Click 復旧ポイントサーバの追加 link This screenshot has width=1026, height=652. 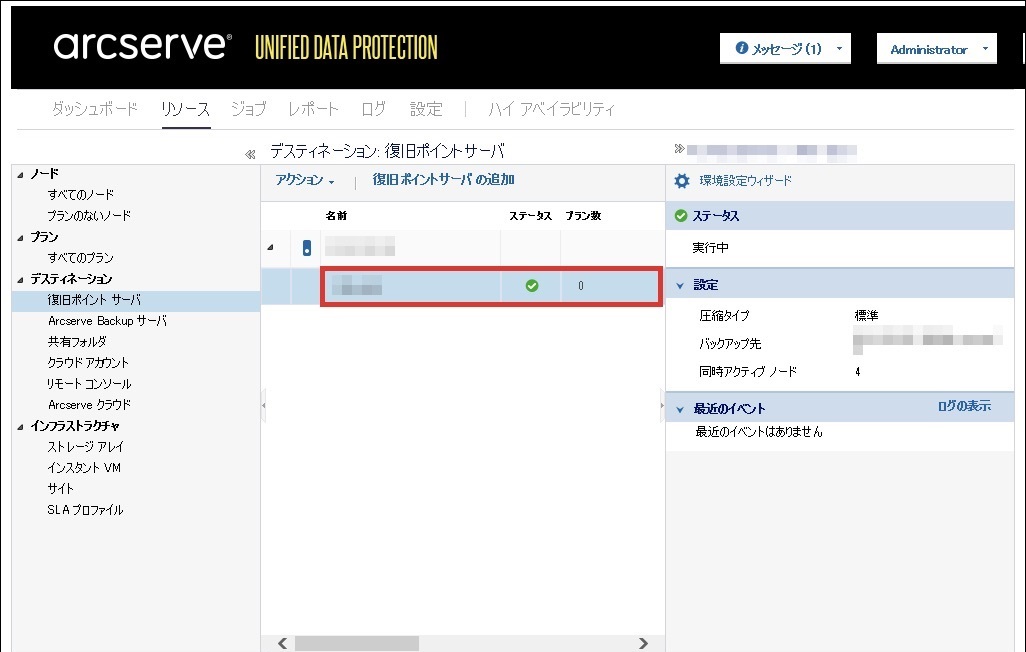click(x=443, y=180)
